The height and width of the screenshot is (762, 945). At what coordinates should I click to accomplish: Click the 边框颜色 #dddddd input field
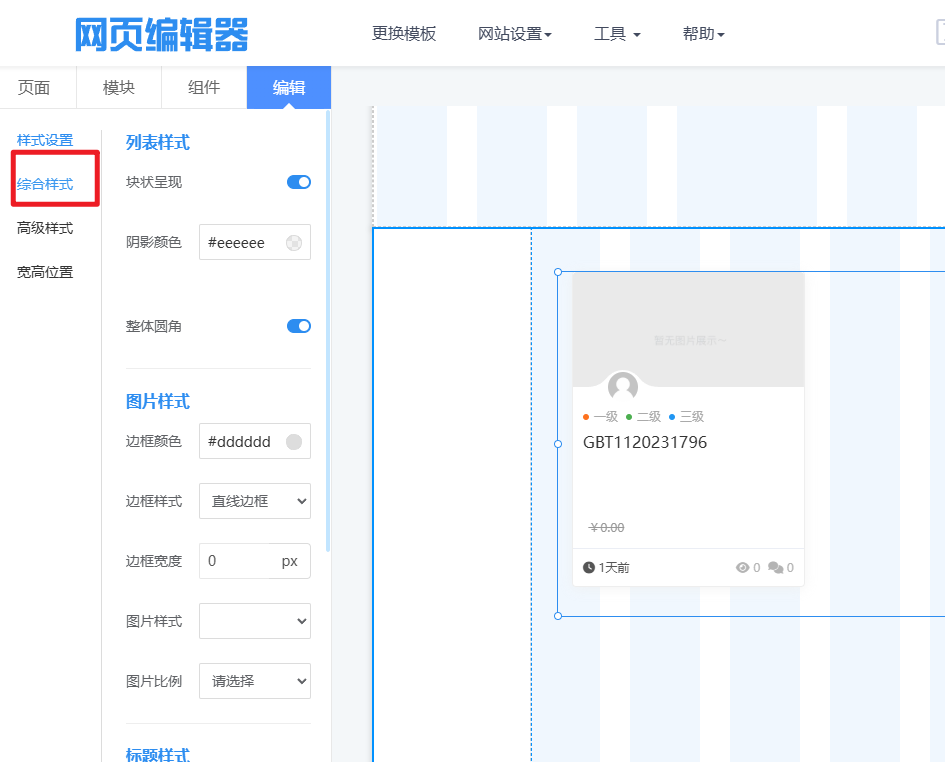tap(255, 441)
